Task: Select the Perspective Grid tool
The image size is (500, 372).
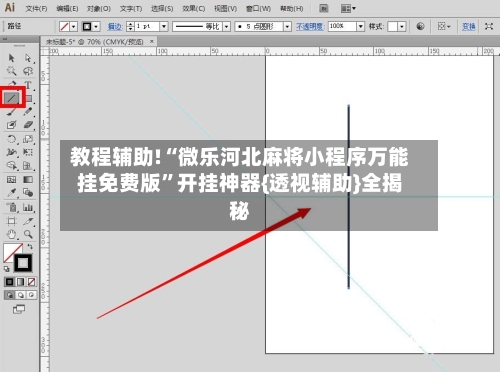Action: point(28,166)
